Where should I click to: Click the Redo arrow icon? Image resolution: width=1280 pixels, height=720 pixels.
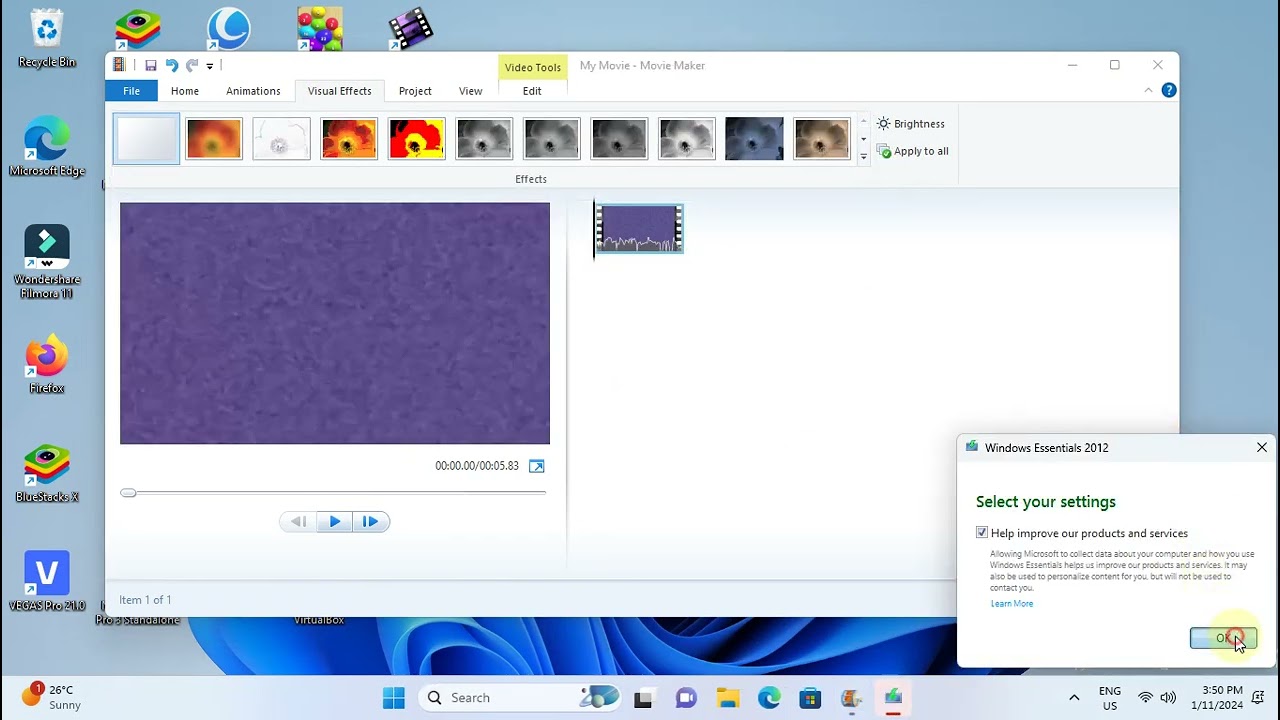[192, 66]
